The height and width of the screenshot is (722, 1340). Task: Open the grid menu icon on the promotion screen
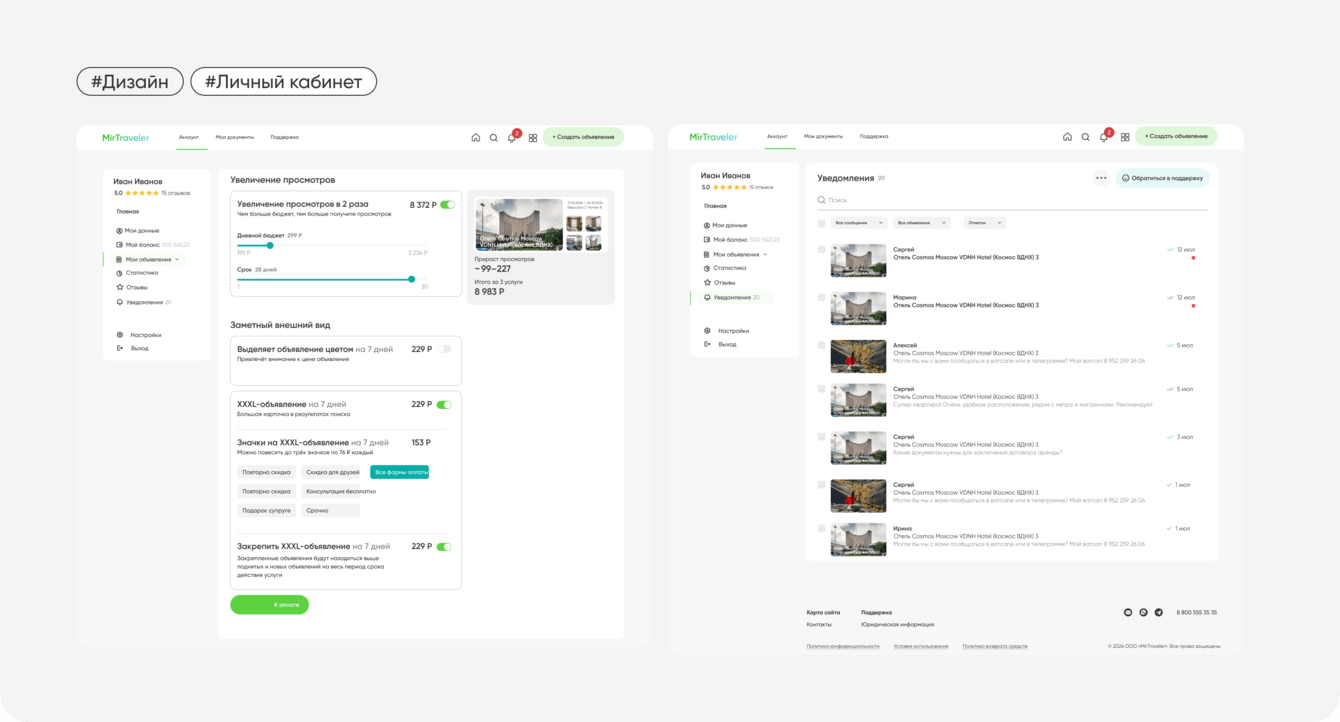pyautogui.click(x=533, y=138)
